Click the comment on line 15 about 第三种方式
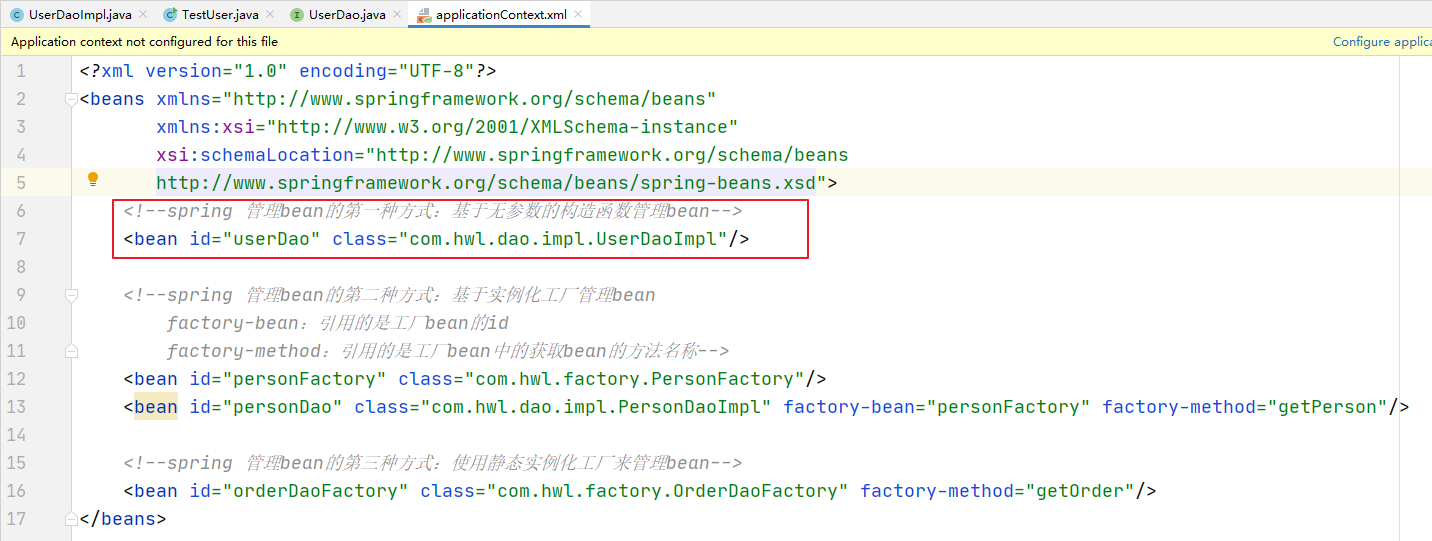The width and height of the screenshot is (1432, 541). [x=433, y=463]
